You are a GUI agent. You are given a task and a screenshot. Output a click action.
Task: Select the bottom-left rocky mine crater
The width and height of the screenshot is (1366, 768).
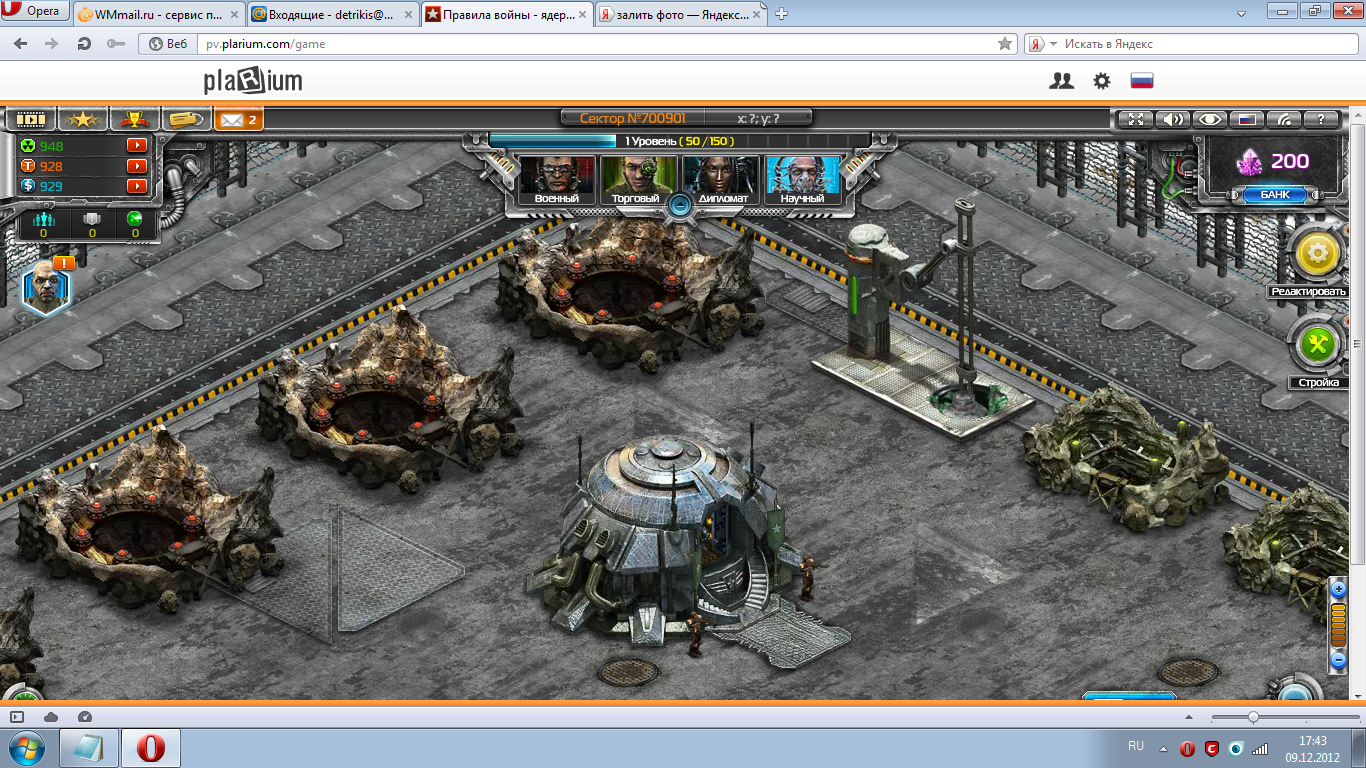(x=150, y=520)
